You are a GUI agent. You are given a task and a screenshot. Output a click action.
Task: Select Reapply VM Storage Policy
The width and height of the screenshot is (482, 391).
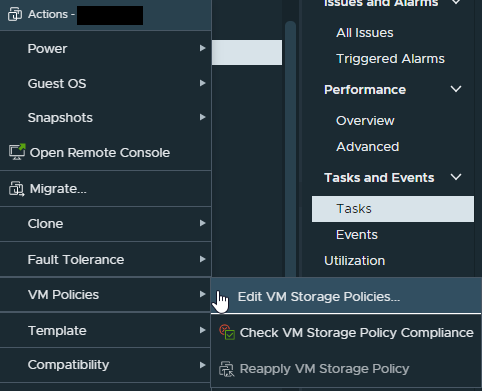346,369
